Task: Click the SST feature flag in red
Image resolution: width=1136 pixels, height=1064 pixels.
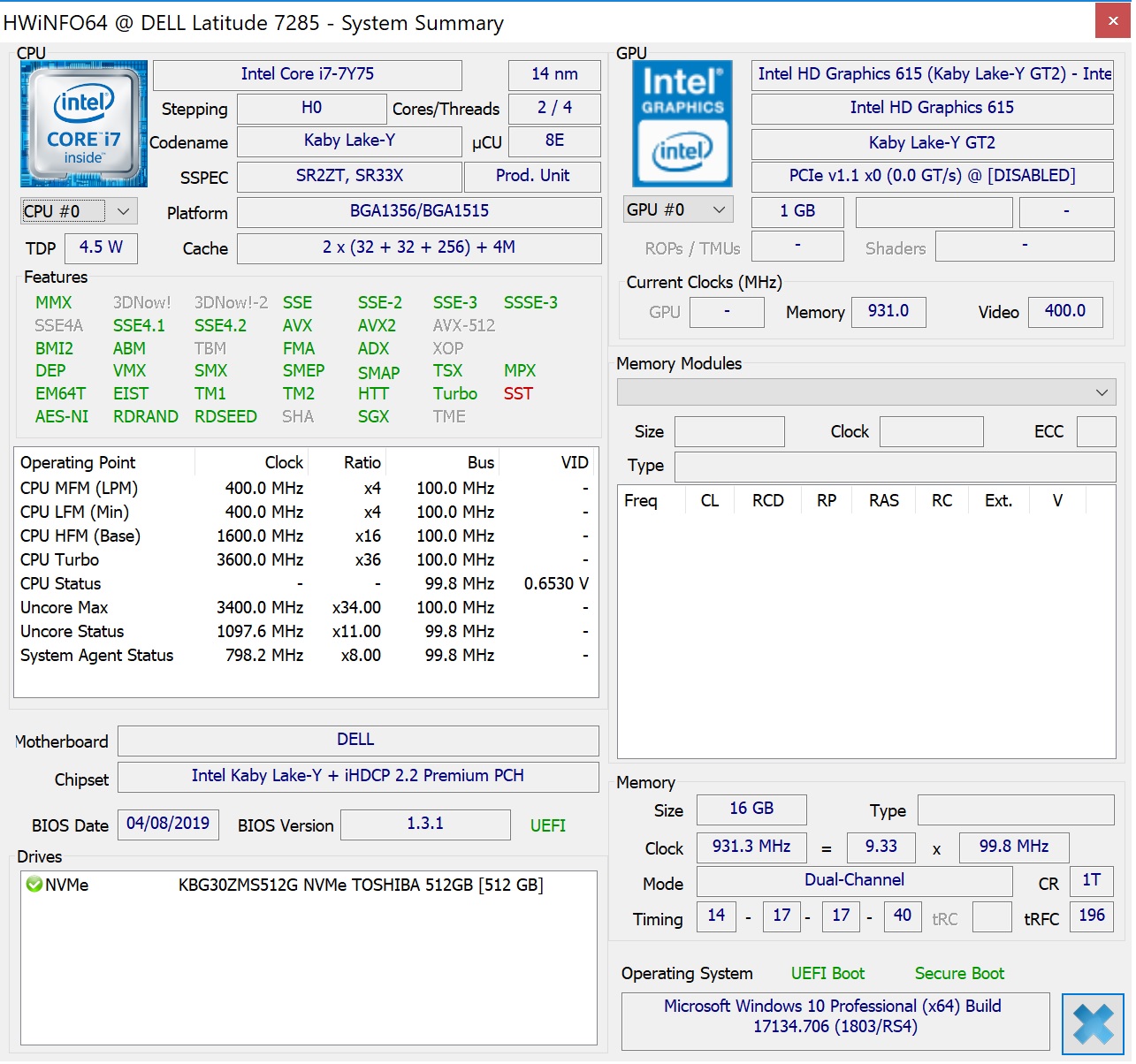Action: click(518, 393)
